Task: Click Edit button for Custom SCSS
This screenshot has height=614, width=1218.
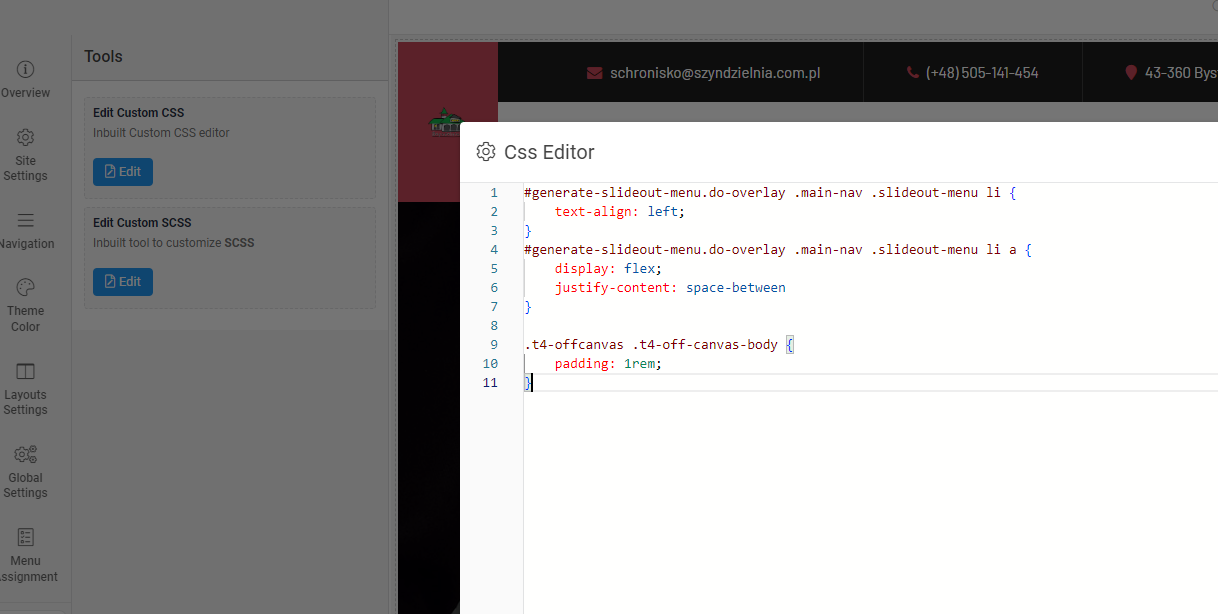Action: pyautogui.click(x=123, y=282)
